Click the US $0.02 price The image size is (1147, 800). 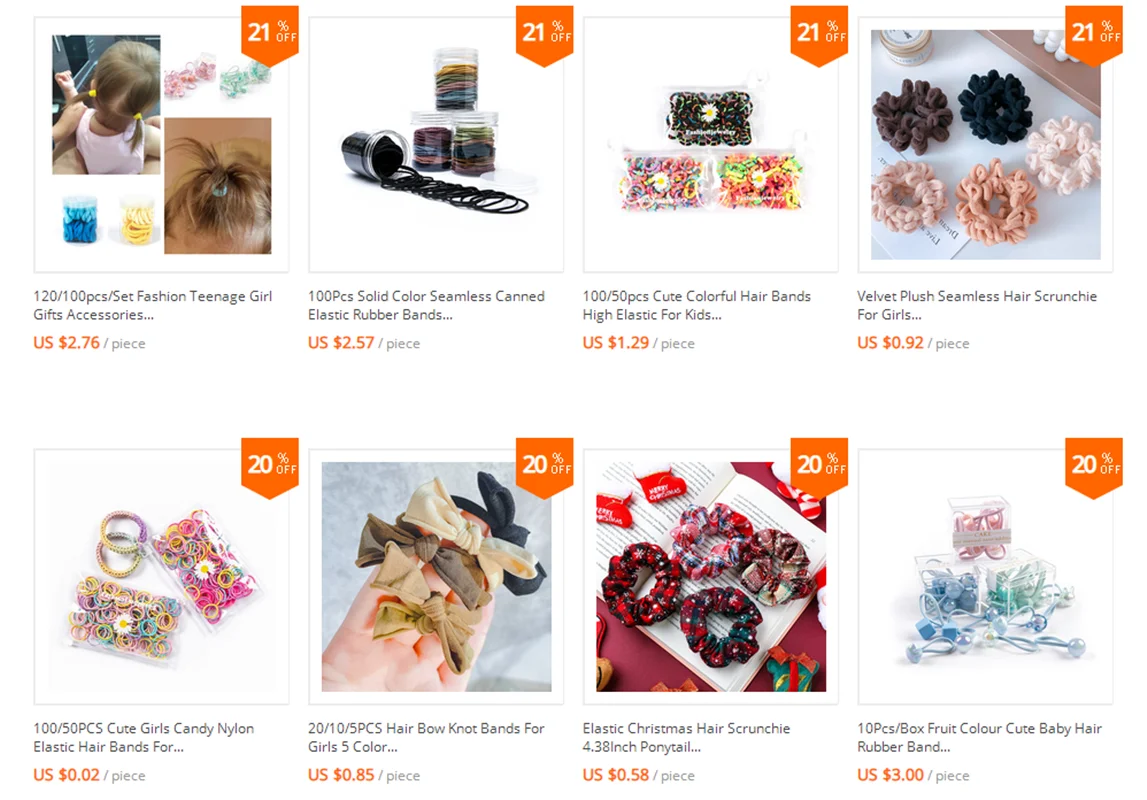pyautogui.click(x=67, y=775)
